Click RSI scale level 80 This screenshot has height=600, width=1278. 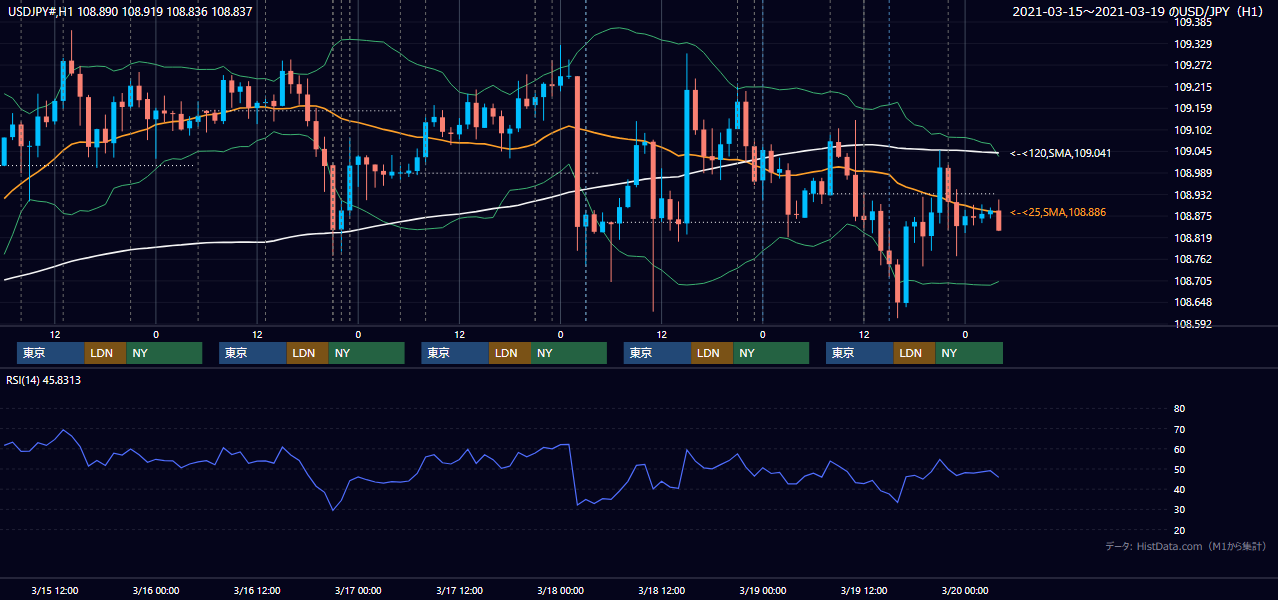(1179, 409)
